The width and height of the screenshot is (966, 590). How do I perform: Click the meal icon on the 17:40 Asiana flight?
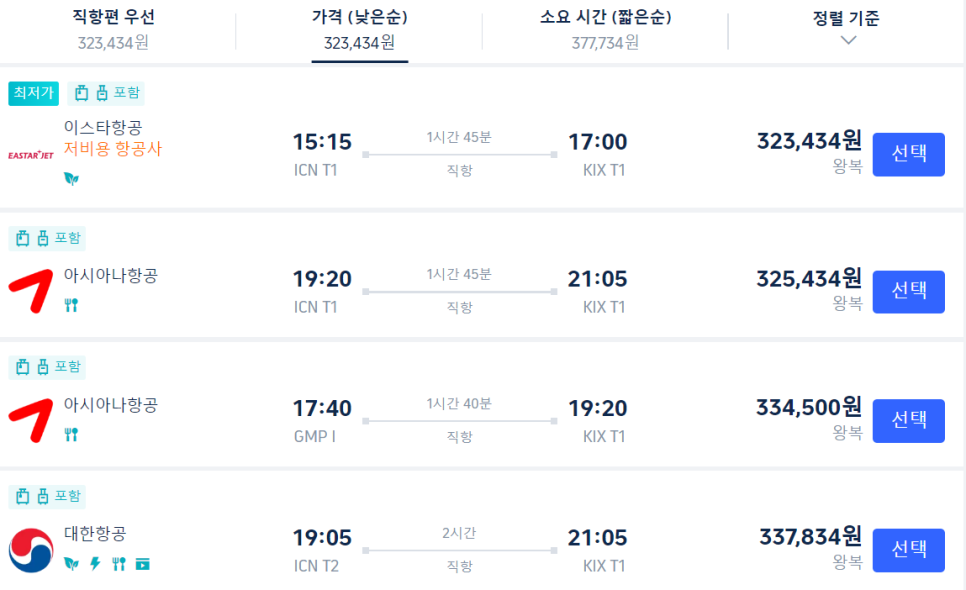pos(71,434)
